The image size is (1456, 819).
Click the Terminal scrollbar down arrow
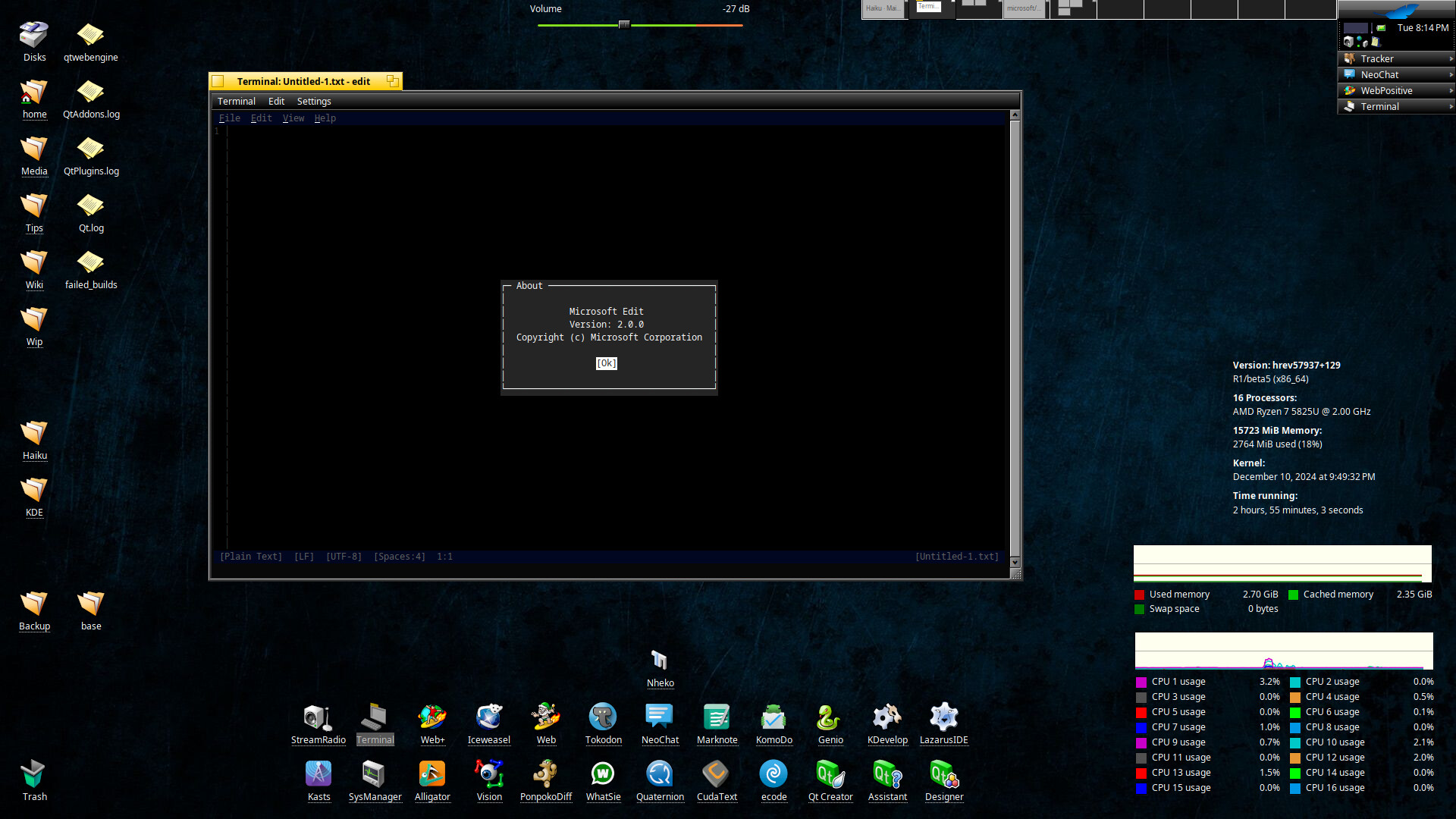pyautogui.click(x=1015, y=562)
